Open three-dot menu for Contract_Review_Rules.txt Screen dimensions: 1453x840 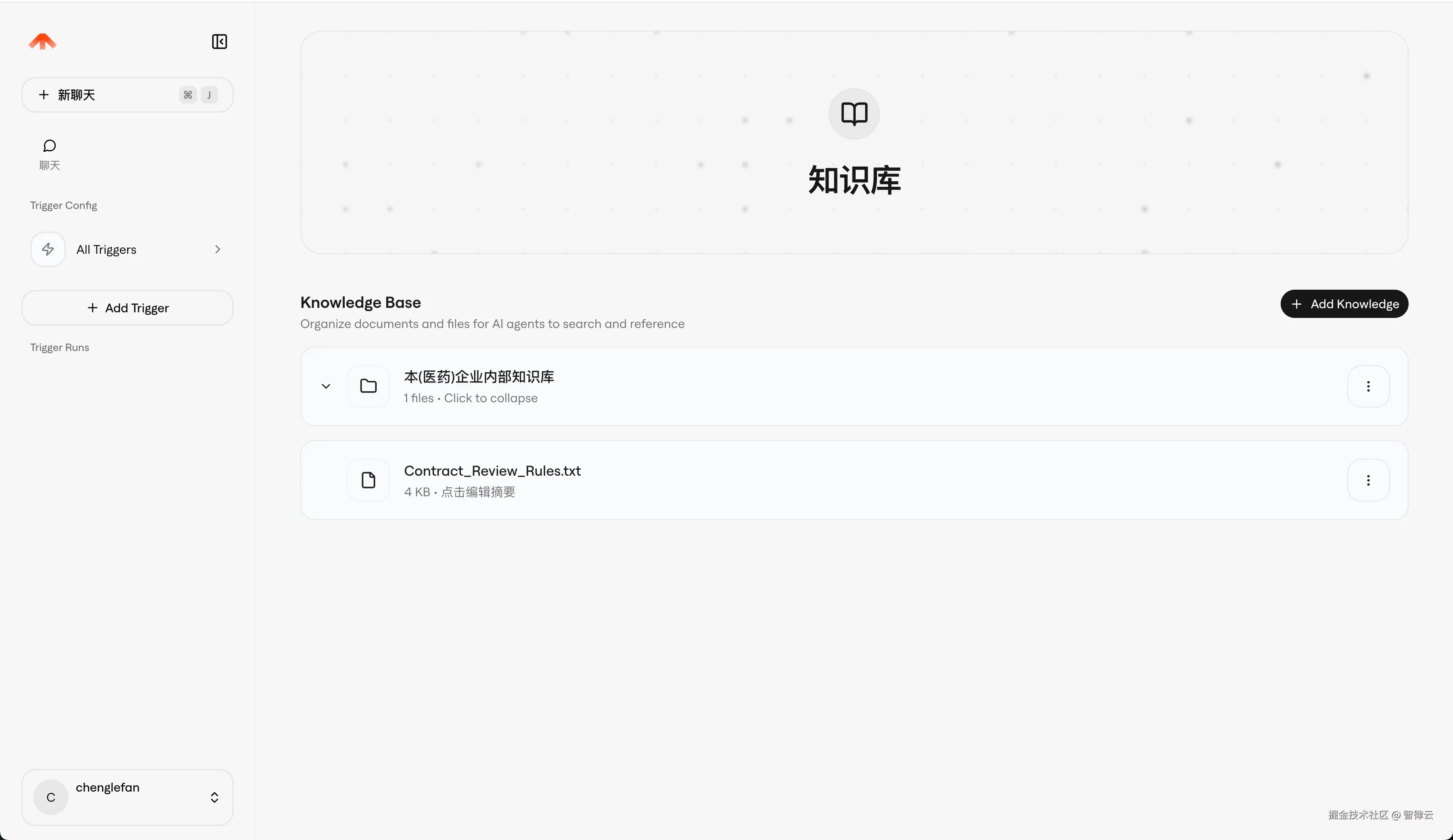[x=1368, y=480]
